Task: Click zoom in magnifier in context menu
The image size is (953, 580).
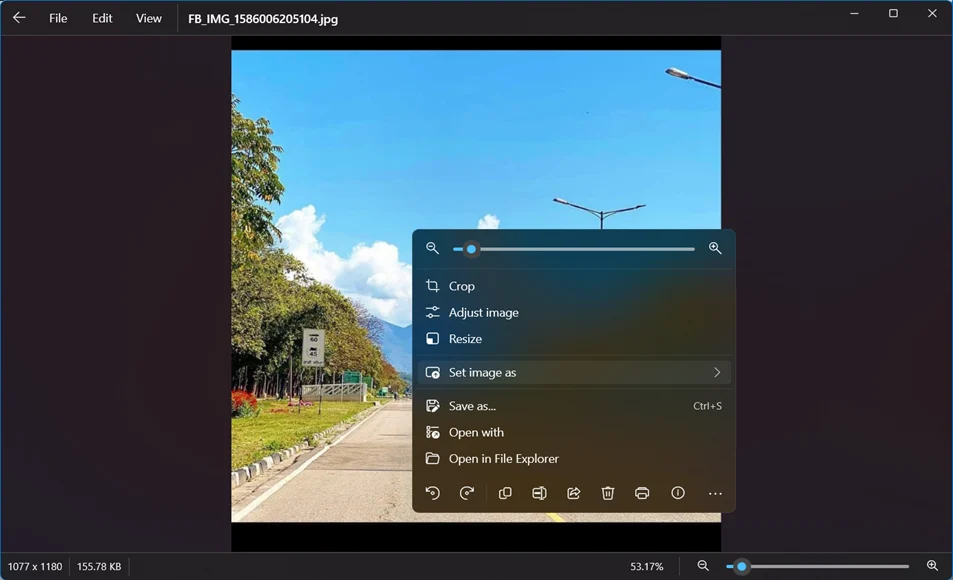Action: [715, 248]
